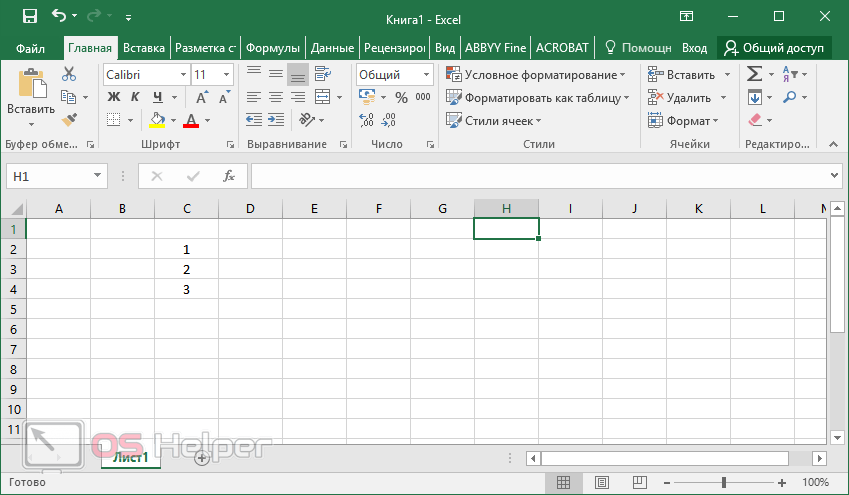
Task: Save the workbook with the floppy disk icon
Action: click(29, 17)
